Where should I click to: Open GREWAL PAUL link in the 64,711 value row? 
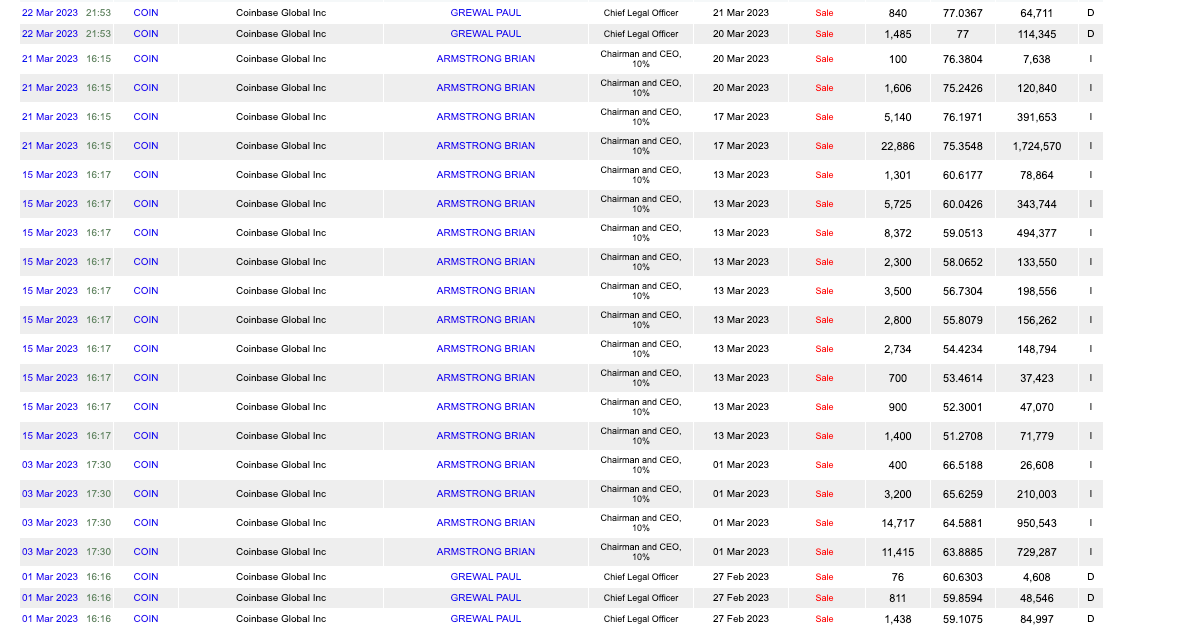[485, 13]
